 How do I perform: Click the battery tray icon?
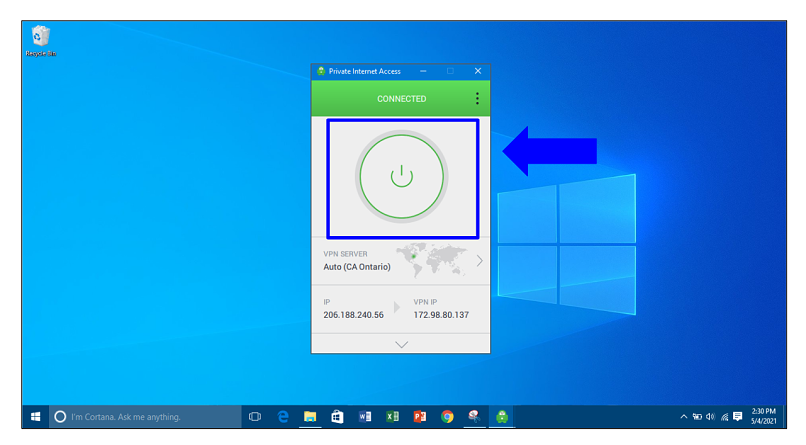(x=697, y=417)
